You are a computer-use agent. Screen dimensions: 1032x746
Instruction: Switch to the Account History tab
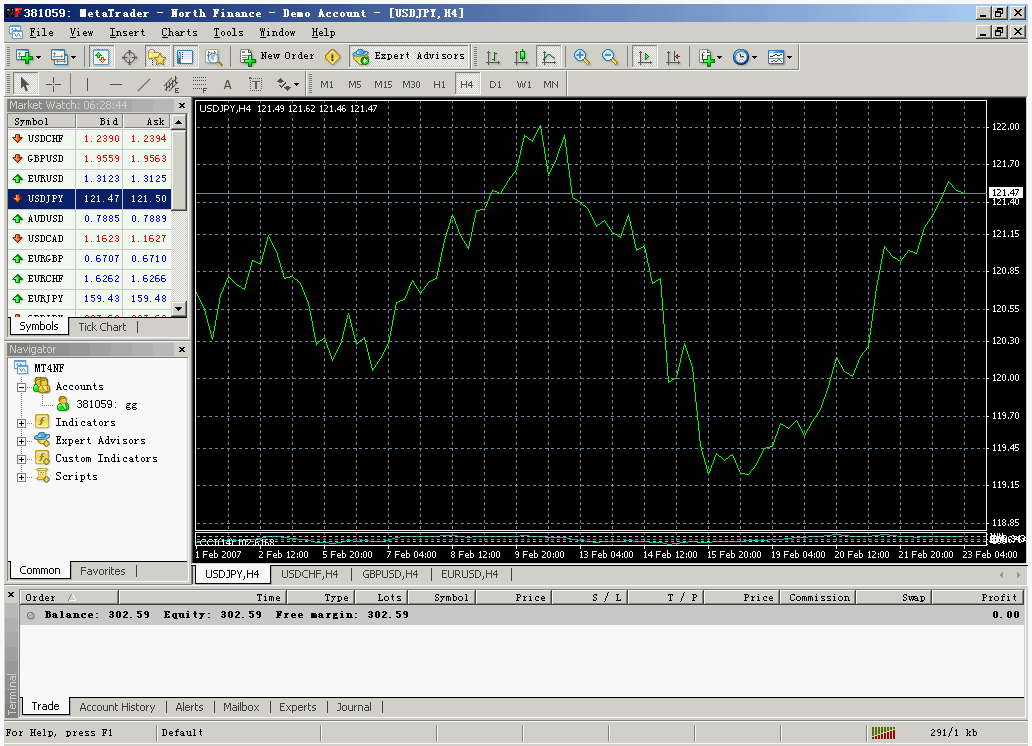[117, 707]
